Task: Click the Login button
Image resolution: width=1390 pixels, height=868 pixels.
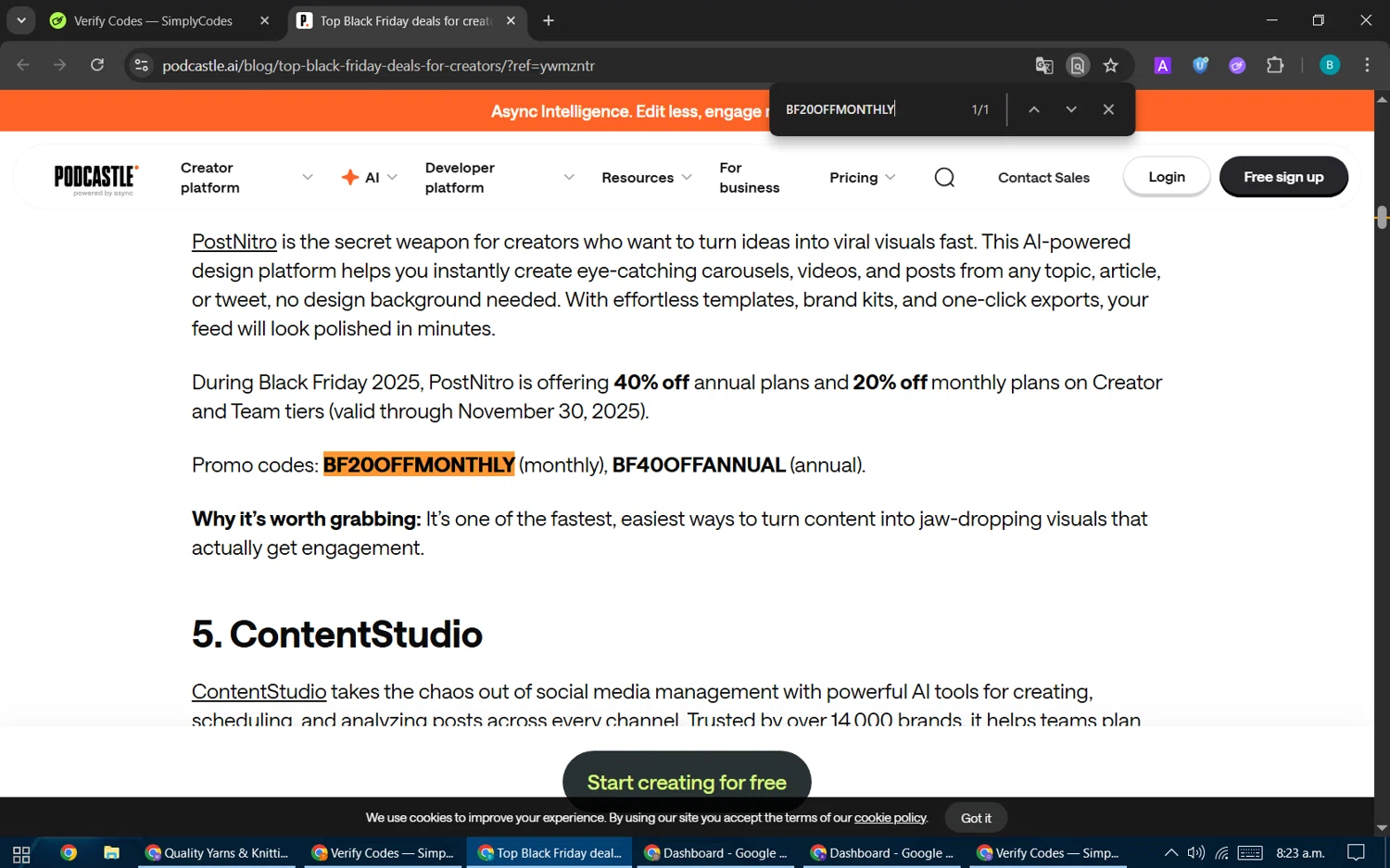Action: [1167, 176]
